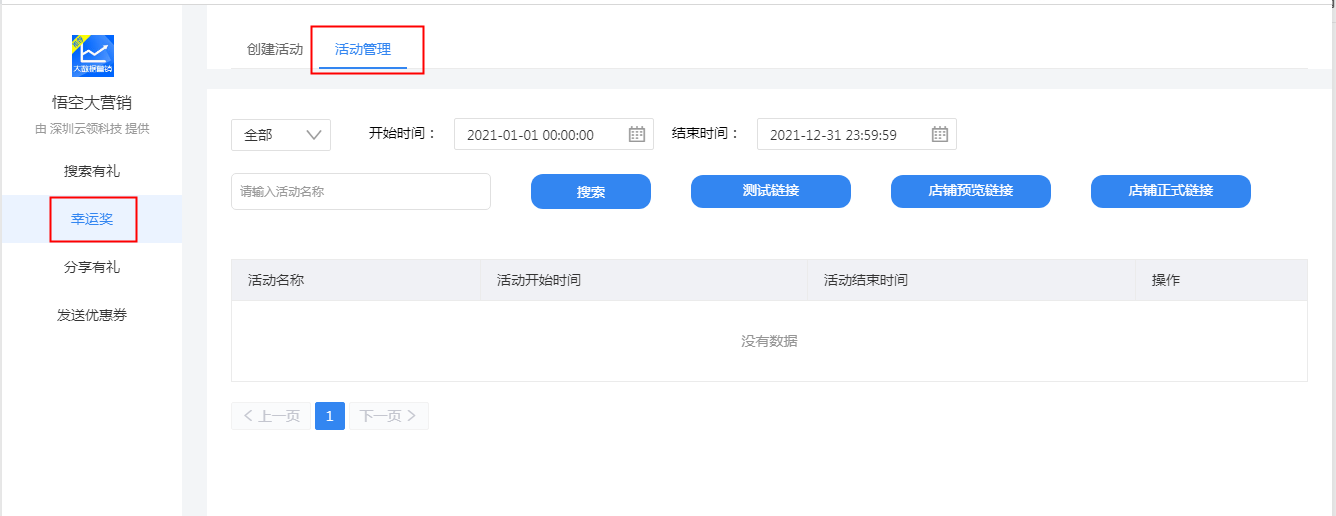Click 由 深圳云领科技 提供 provider text
This screenshot has width=1336, height=516.
92,128
